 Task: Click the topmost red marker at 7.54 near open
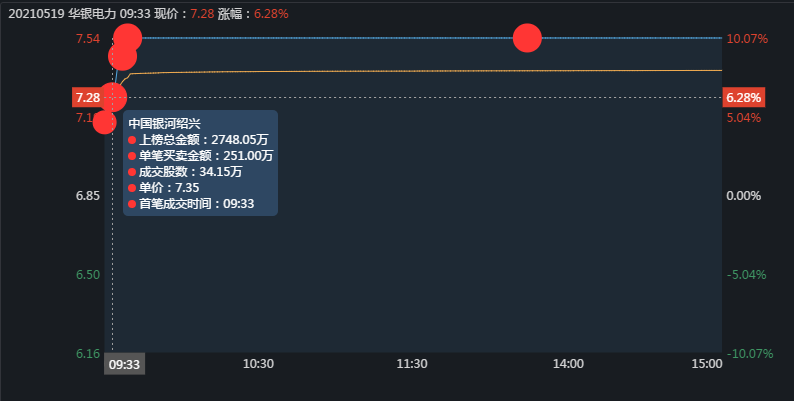pos(127,38)
